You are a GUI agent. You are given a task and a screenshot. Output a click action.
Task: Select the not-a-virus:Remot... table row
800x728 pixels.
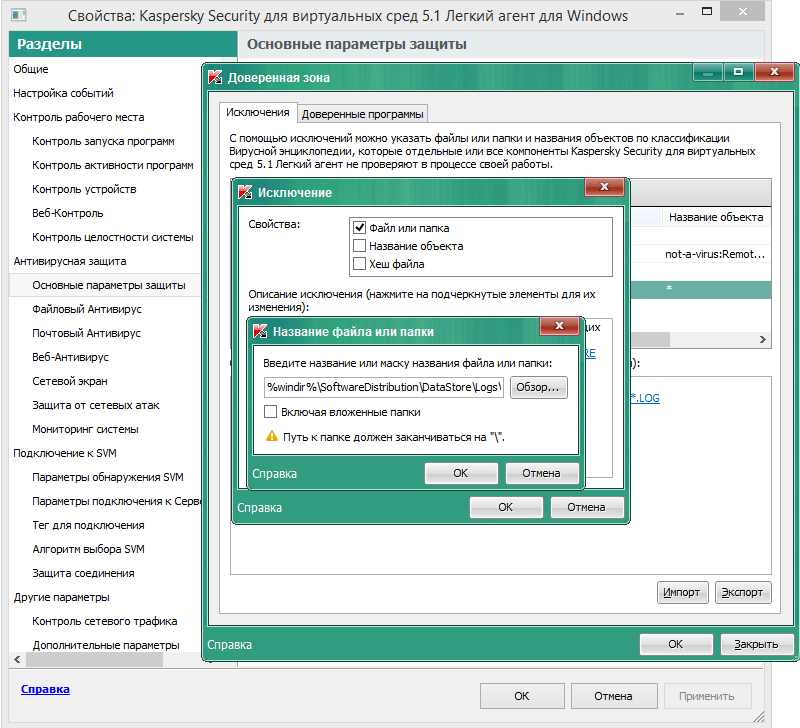pyautogui.click(x=701, y=254)
